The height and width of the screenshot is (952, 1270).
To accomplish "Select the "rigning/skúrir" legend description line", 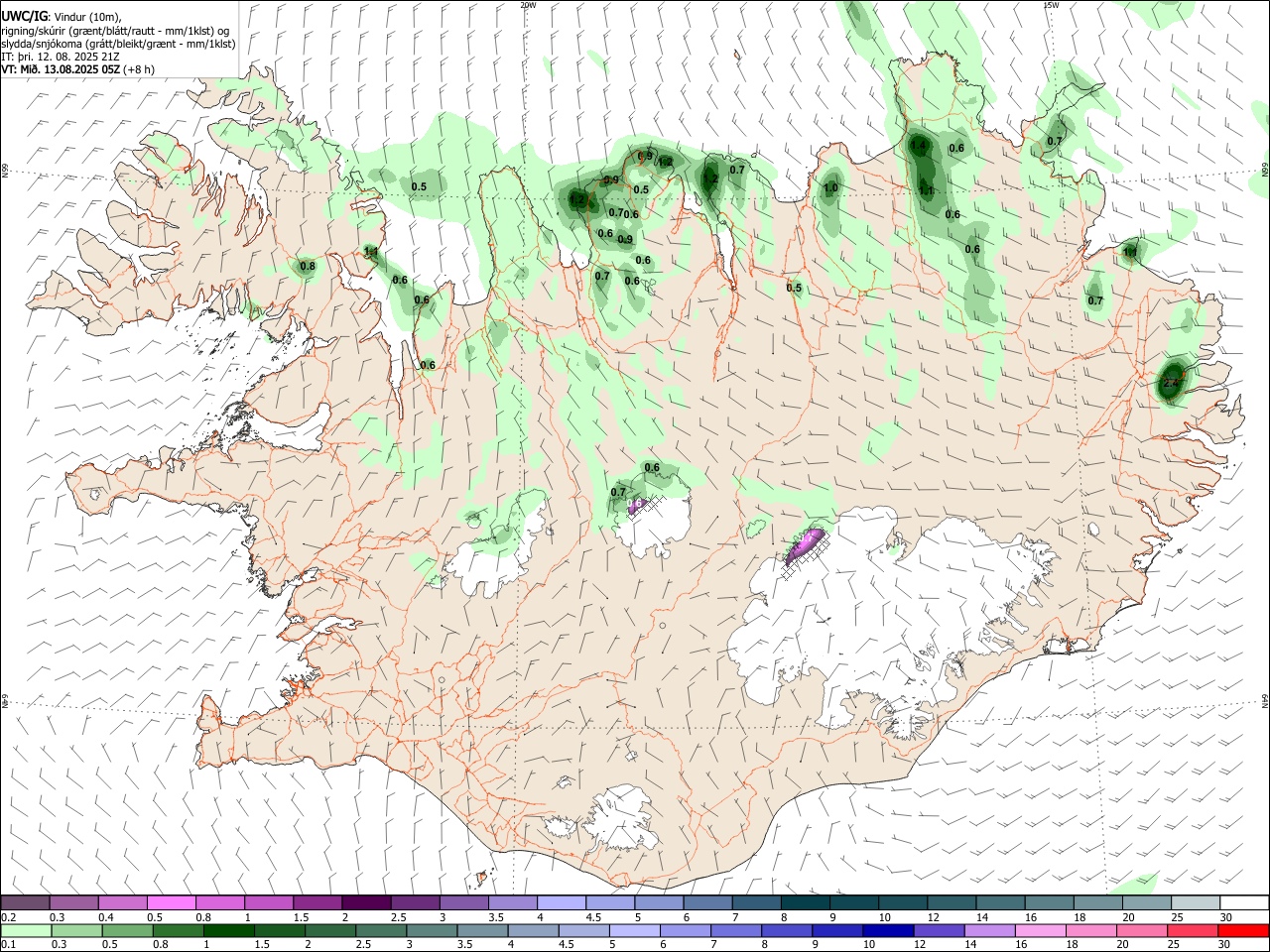I will pos(115,31).
